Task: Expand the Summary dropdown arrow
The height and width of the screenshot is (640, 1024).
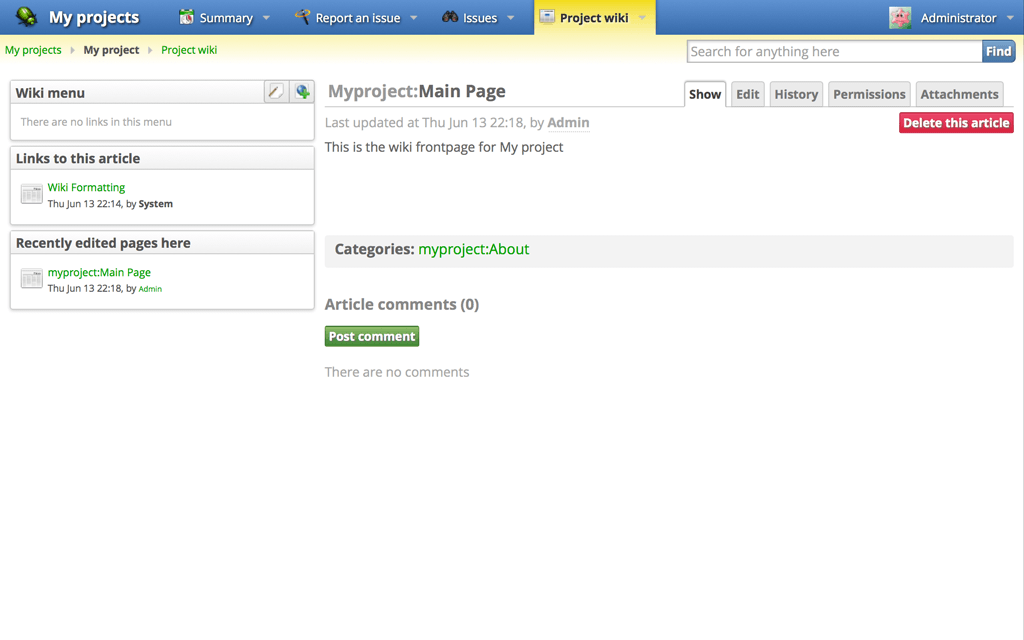Action: click(x=266, y=18)
